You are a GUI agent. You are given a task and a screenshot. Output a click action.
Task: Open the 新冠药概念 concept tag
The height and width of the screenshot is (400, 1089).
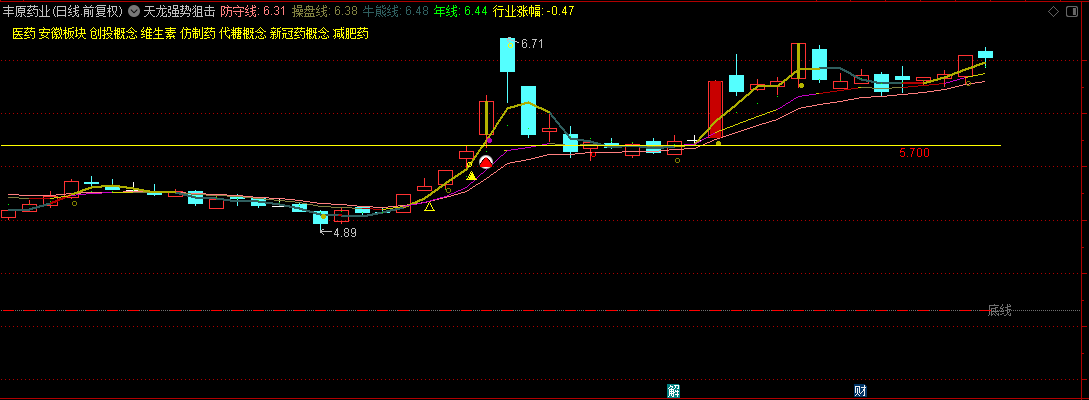pos(299,33)
